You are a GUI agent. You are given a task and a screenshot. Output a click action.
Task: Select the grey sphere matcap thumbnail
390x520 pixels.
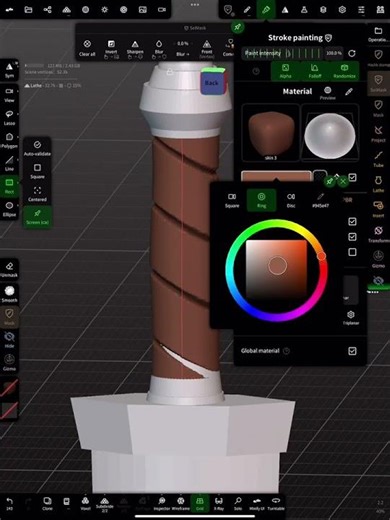pos(330,132)
